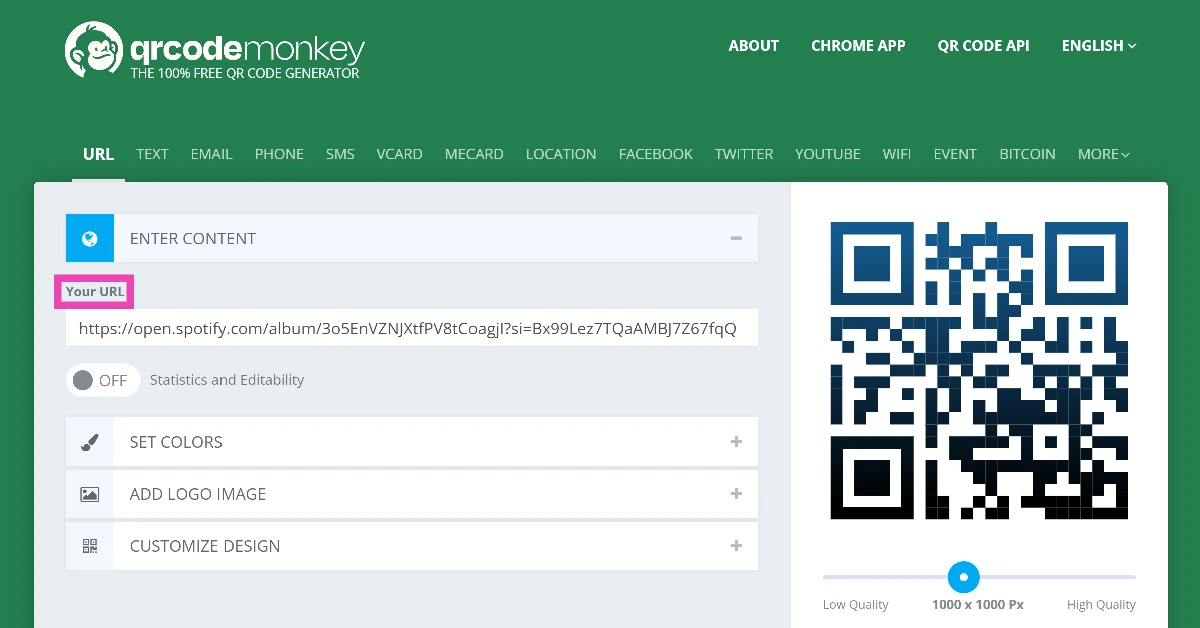Image resolution: width=1200 pixels, height=628 pixels.
Task: Click the QRCode Monkey logo icon
Action: pos(94,50)
